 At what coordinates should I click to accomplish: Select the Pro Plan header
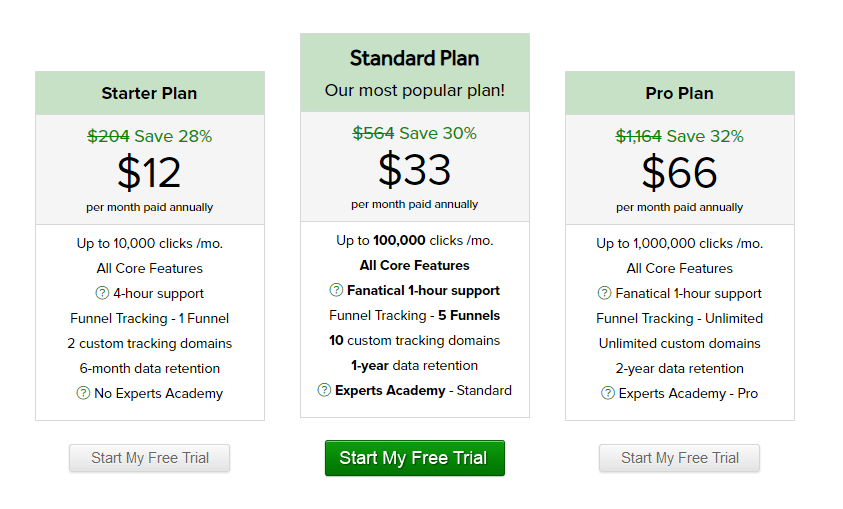(679, 93)
